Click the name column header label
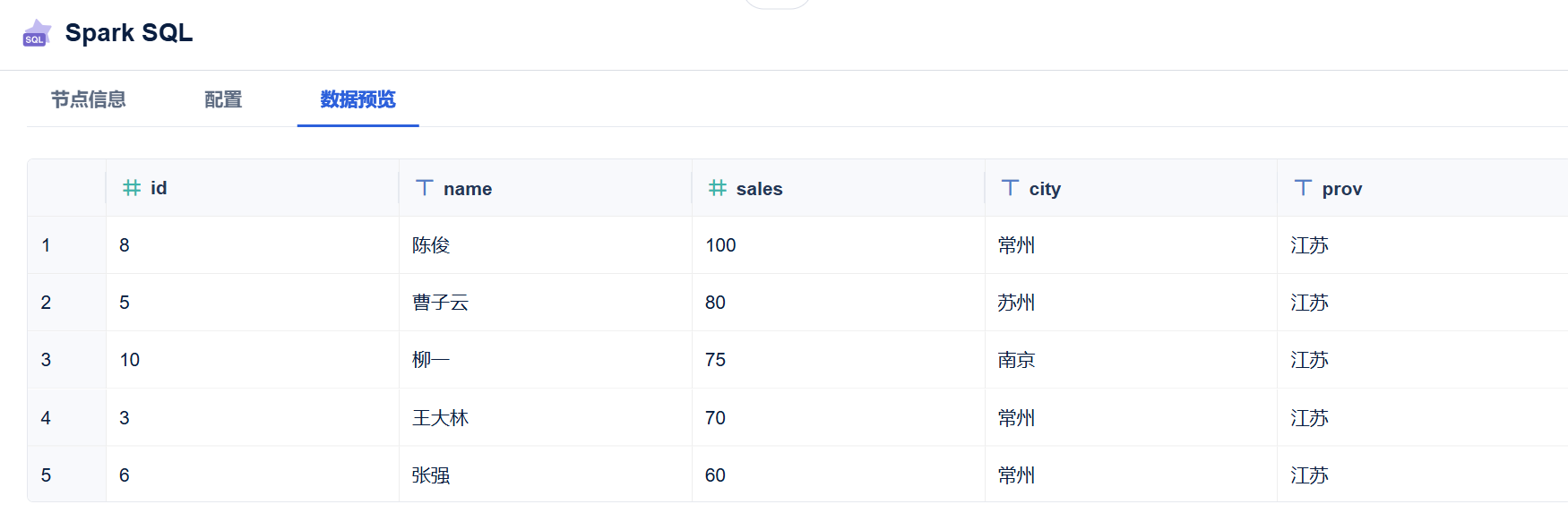The width and height of the screenshot is (1568, 513). tap(468, 189)
